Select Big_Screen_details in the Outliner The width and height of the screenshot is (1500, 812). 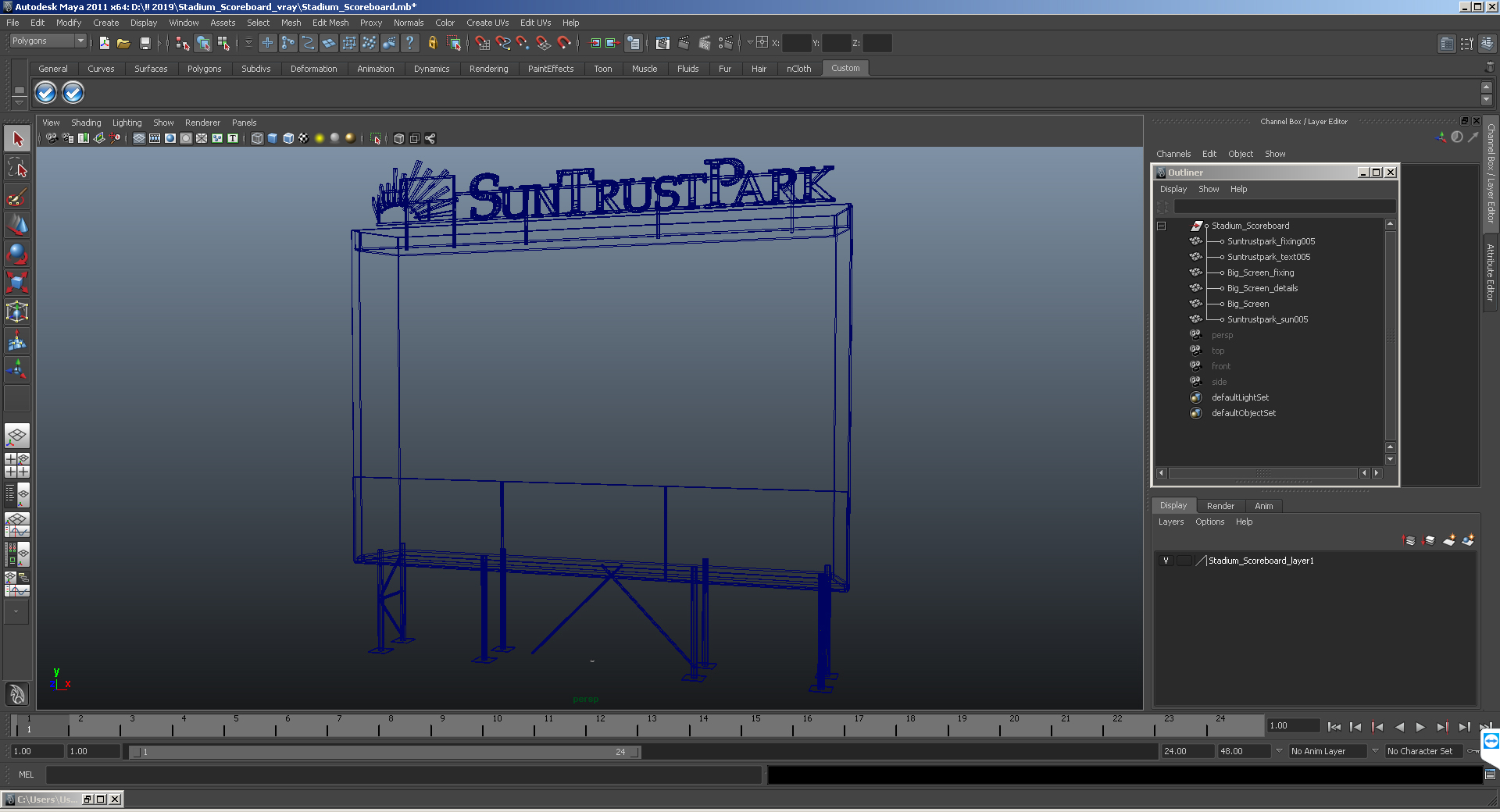[1262, 288]
